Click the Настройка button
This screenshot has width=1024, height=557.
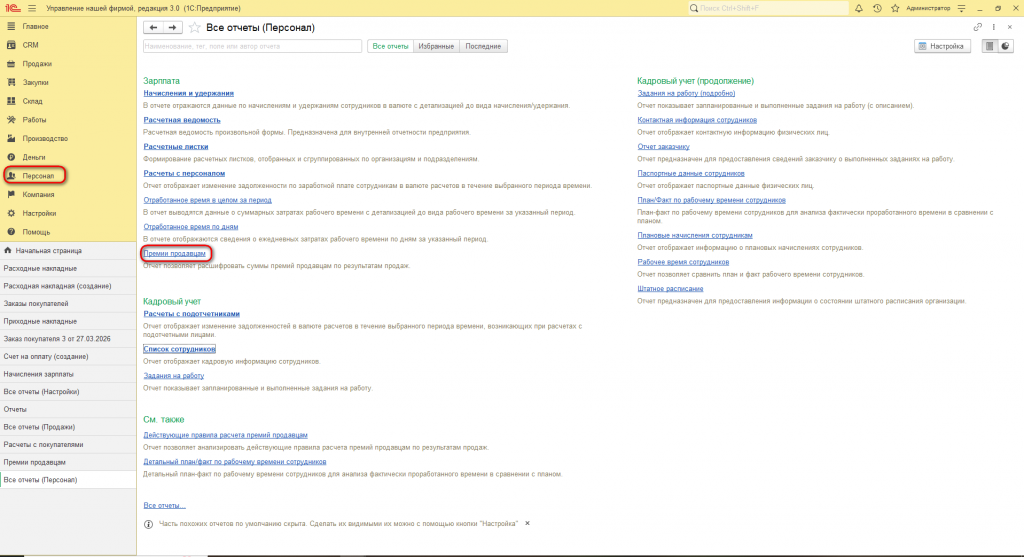942,46
